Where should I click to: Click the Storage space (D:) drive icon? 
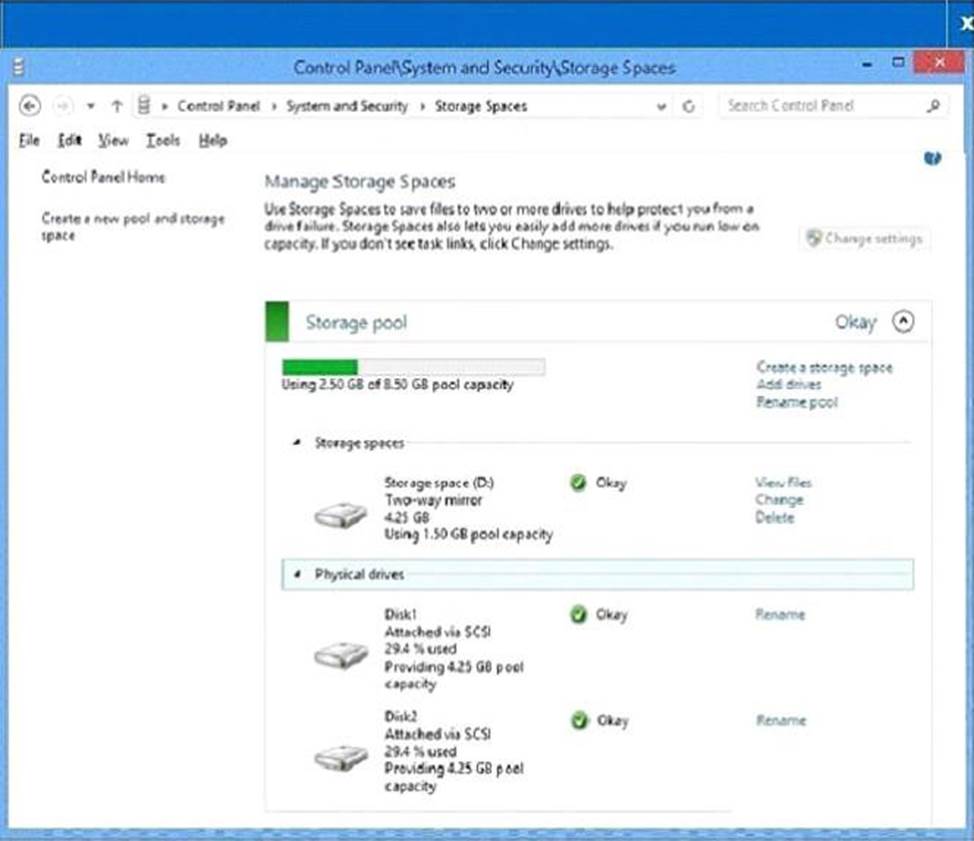(341, 515)
